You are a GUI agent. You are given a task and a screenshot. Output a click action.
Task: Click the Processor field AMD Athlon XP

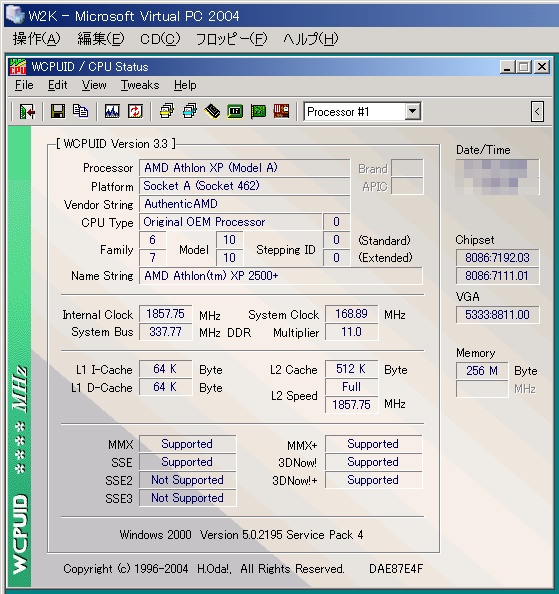244,168
